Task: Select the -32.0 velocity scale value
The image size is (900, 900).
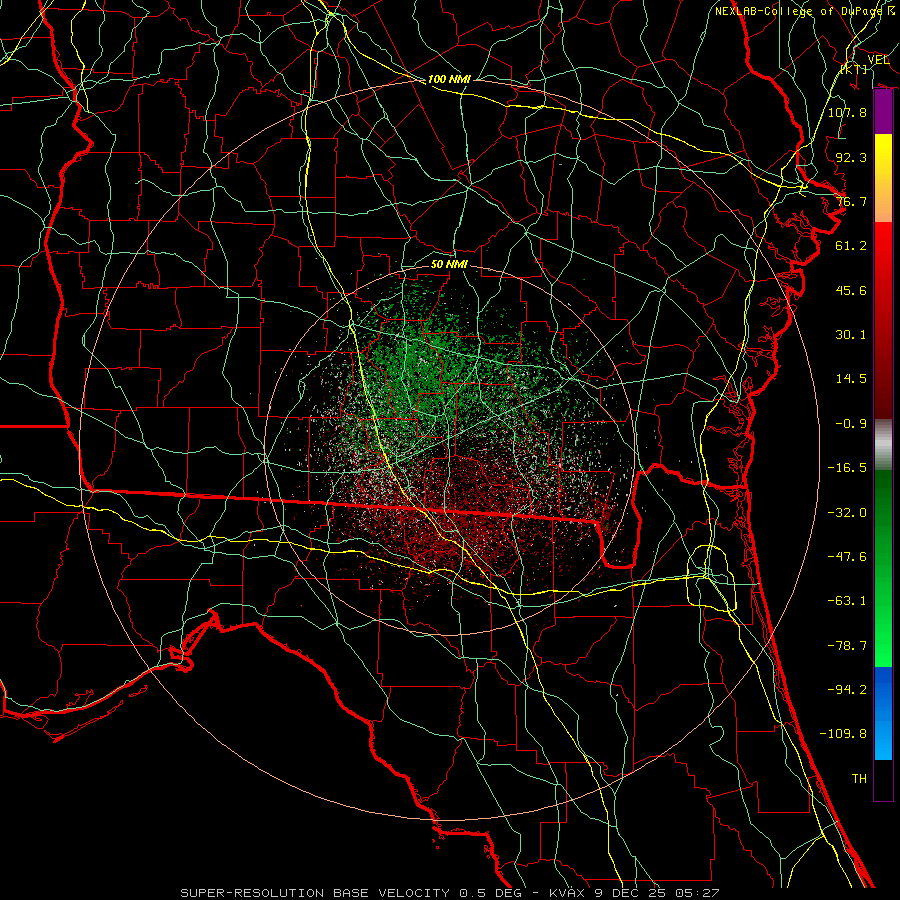Action: tap(847, 513)
